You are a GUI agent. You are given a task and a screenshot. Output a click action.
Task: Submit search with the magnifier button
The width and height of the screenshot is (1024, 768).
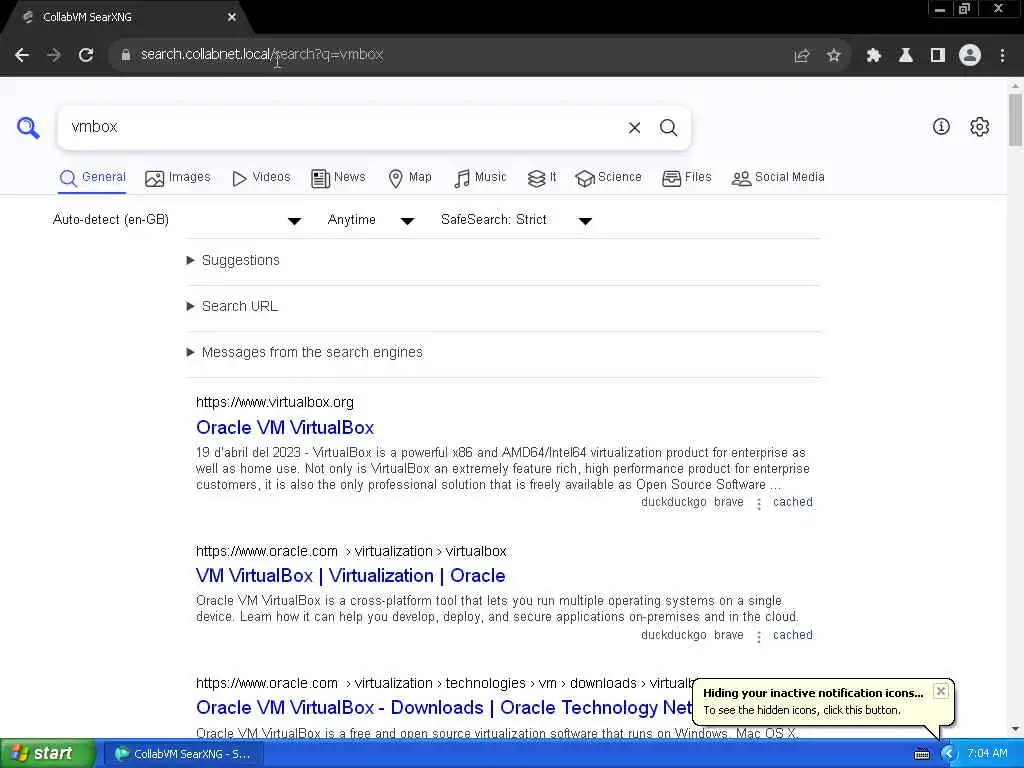click(x=668, y=127)
